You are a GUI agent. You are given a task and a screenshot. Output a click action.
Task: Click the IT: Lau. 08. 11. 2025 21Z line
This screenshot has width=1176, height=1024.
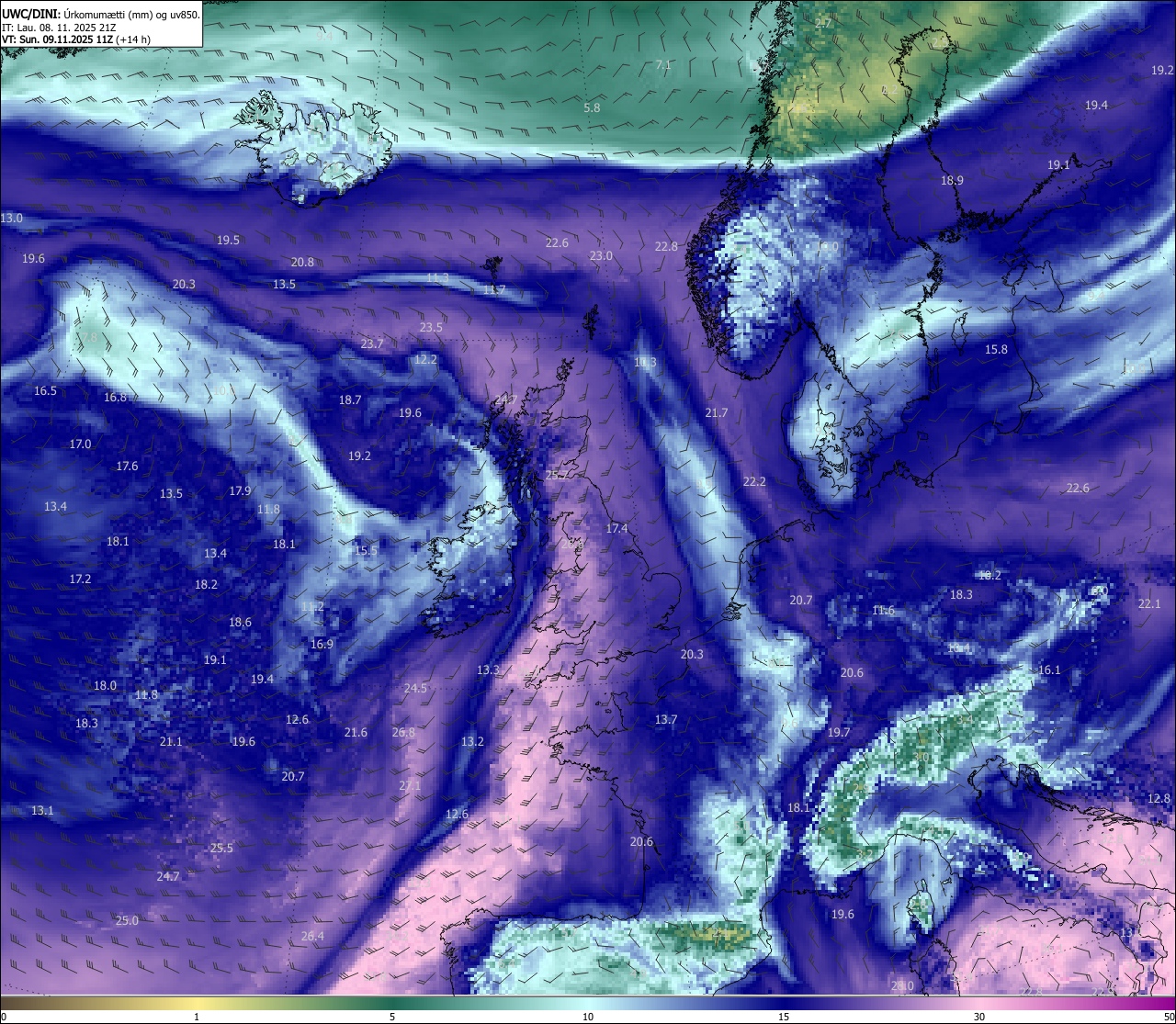click(59, 28)
